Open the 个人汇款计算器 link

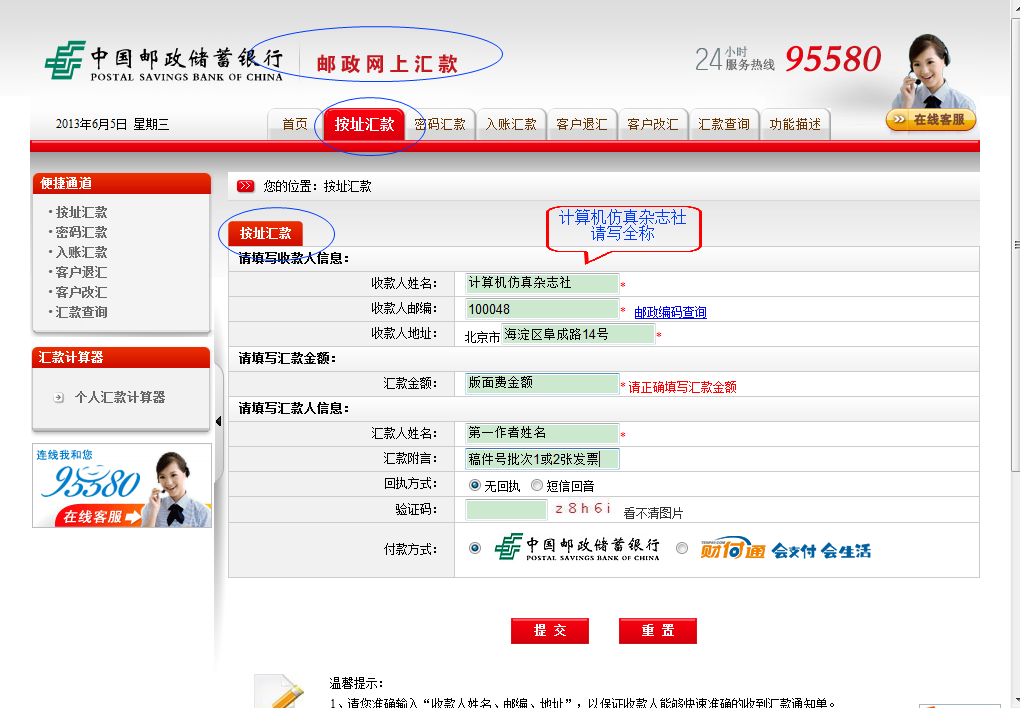coord(120,398)
